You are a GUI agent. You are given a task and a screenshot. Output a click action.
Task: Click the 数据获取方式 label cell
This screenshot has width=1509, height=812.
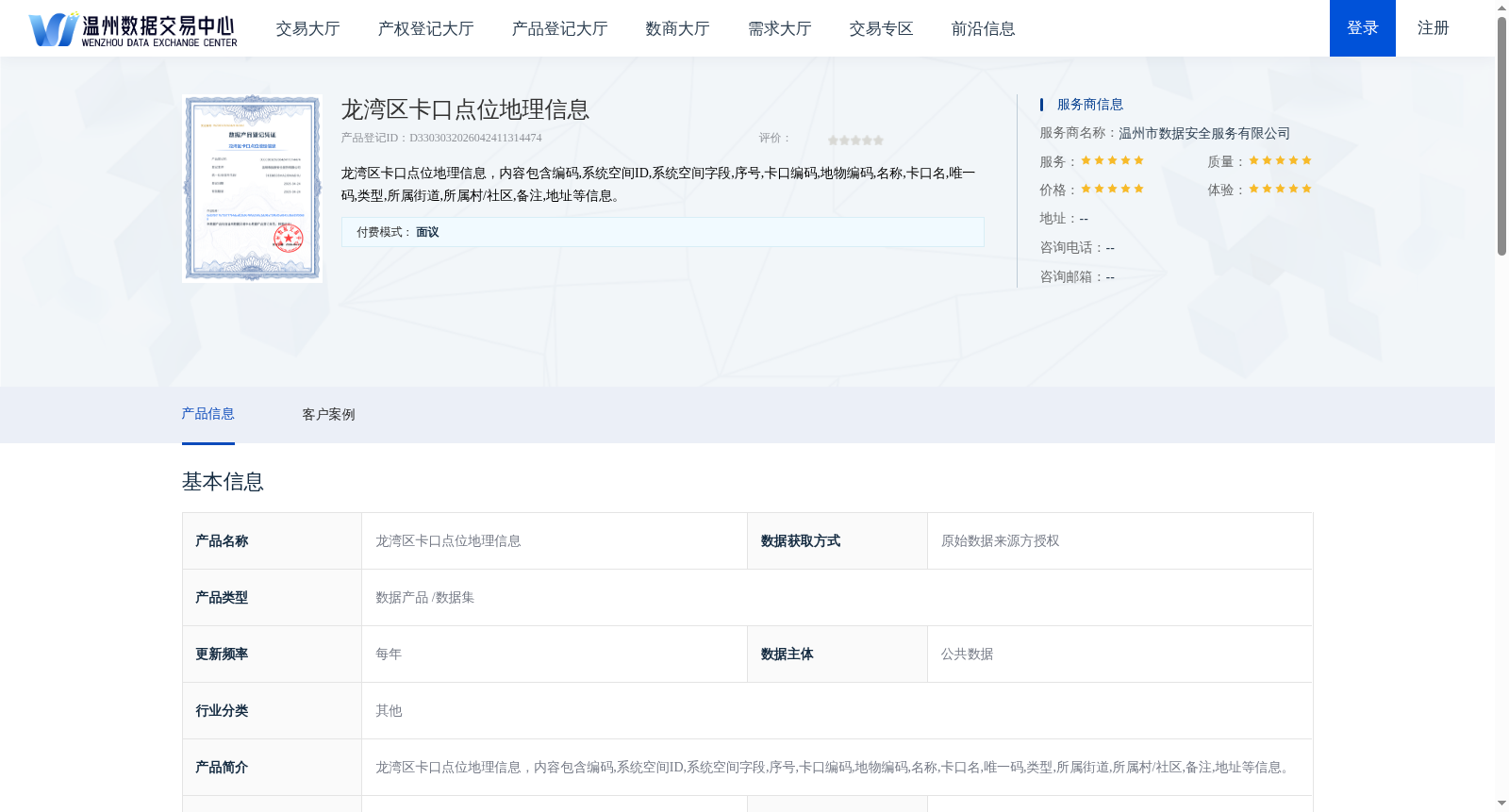(x=837, y=541)
